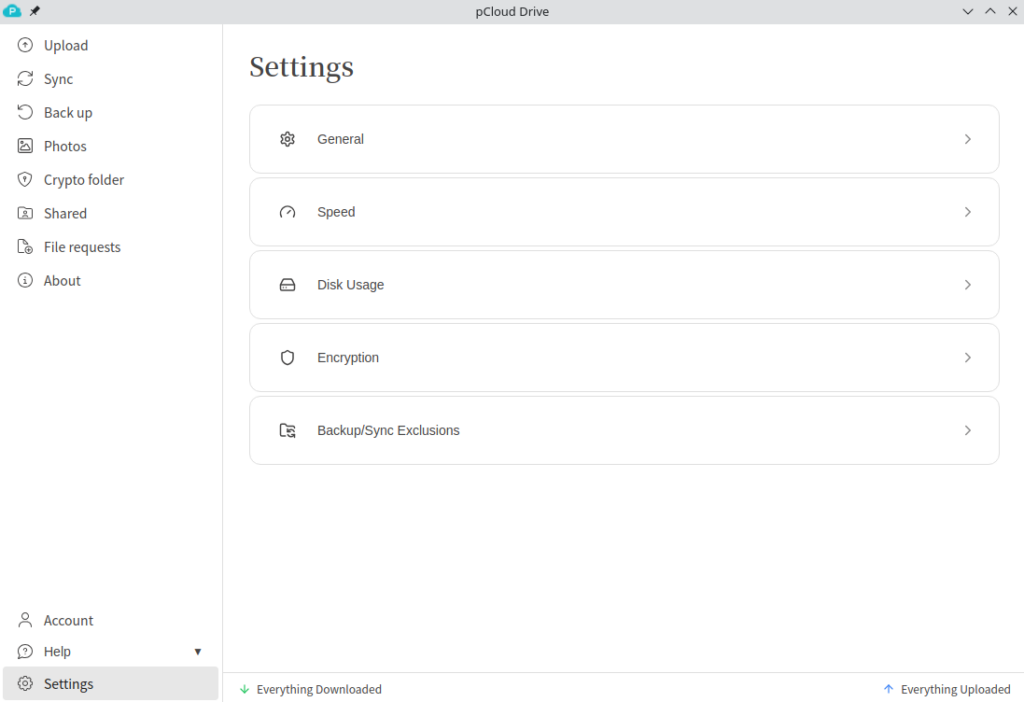The width and height of the screenshot is (1024, 702).
Task: Click the Speed gauge icon
Action: click(x=288, y=212)
